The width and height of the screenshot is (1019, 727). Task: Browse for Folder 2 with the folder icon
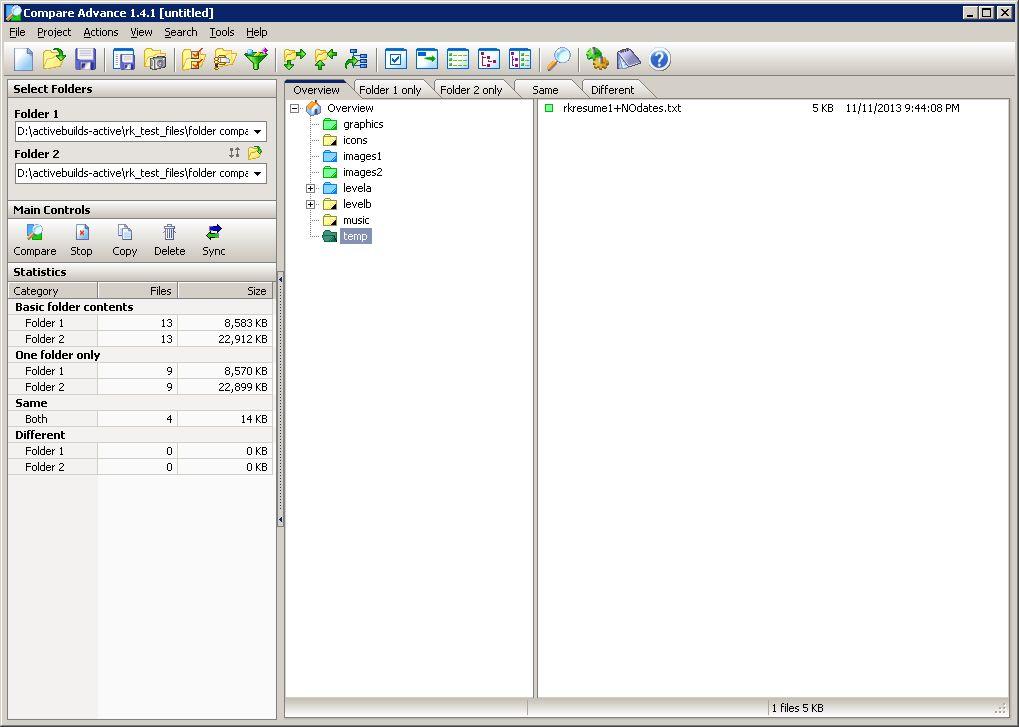[255, 153]
